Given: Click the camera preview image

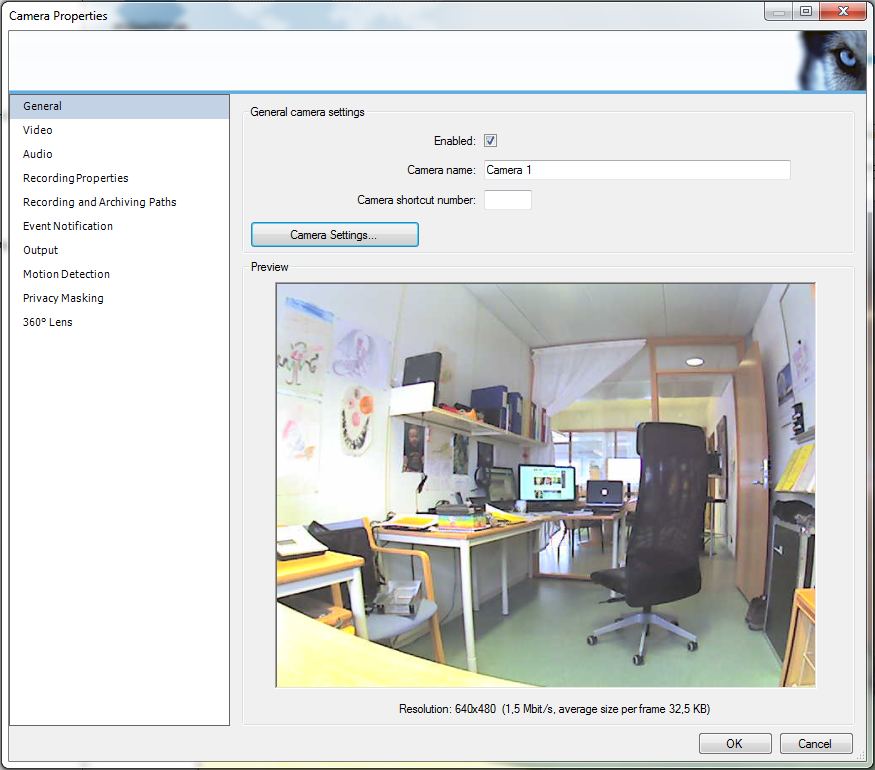Looking at the screenshot, I should click(545, 485).
